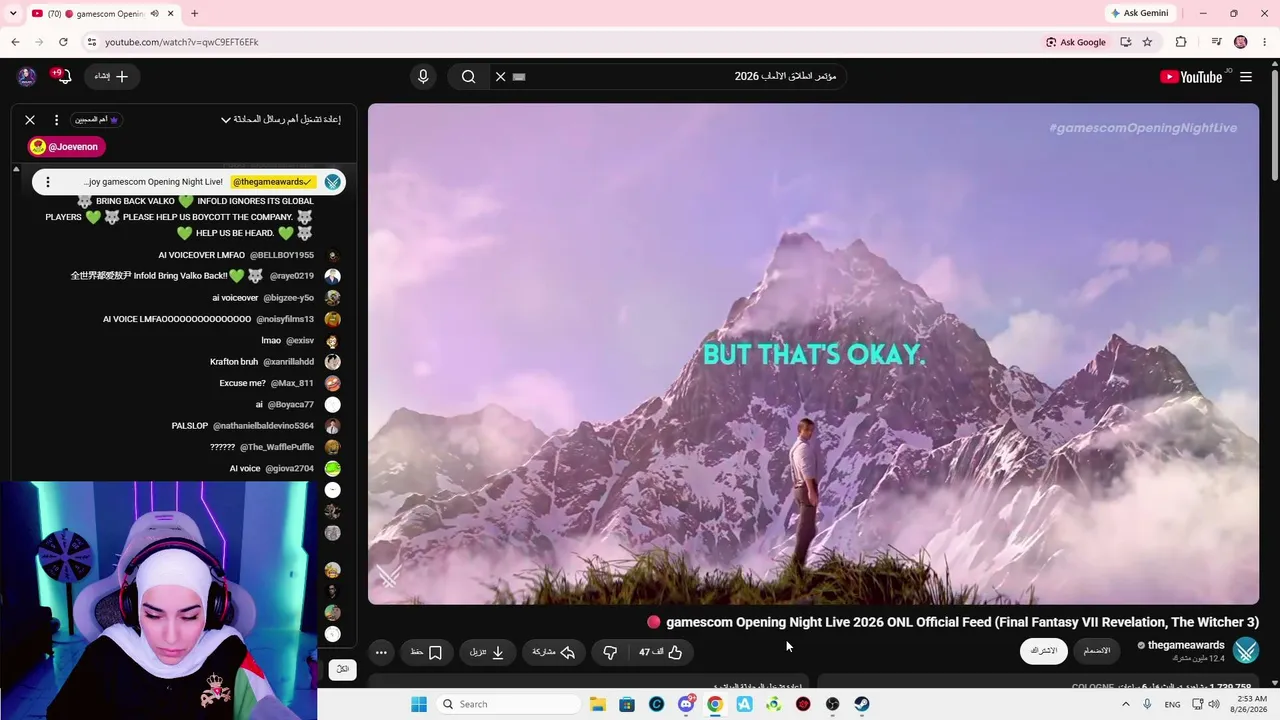Open OBS Studio from the taskbar
The image size is (1280, 720).
(x=832, y=704)
